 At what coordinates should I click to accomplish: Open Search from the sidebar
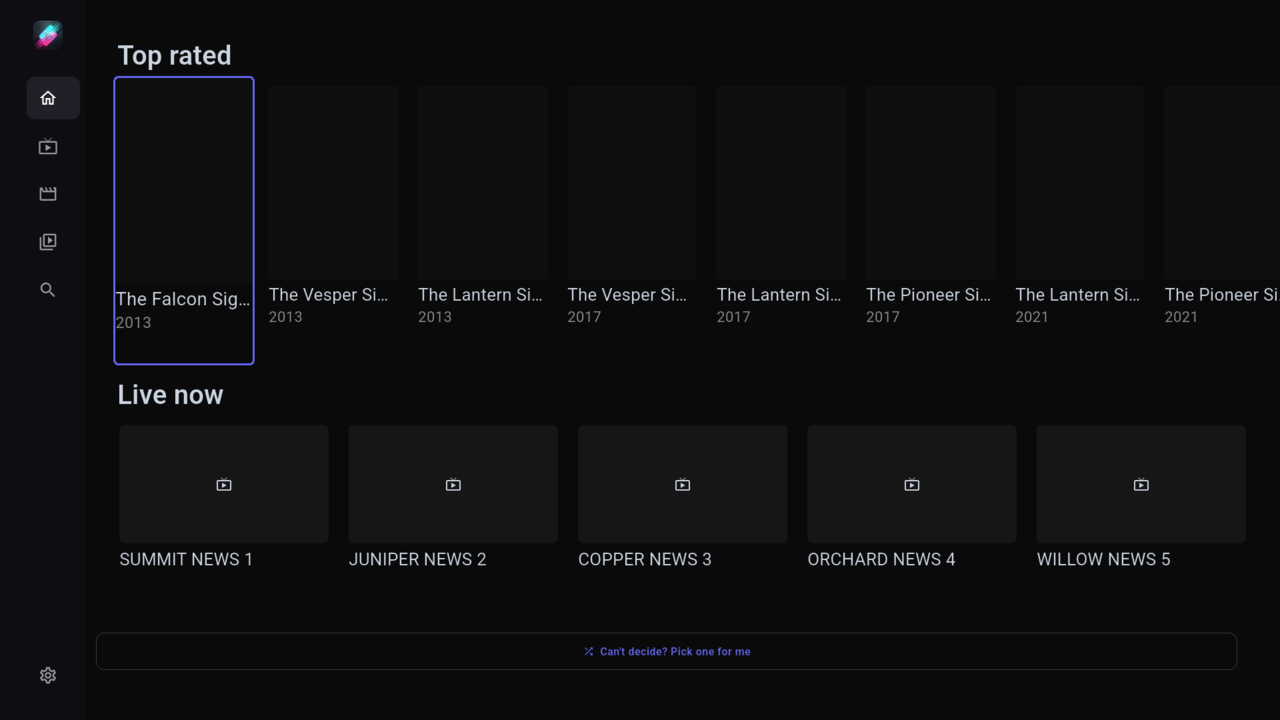[48, 290]
